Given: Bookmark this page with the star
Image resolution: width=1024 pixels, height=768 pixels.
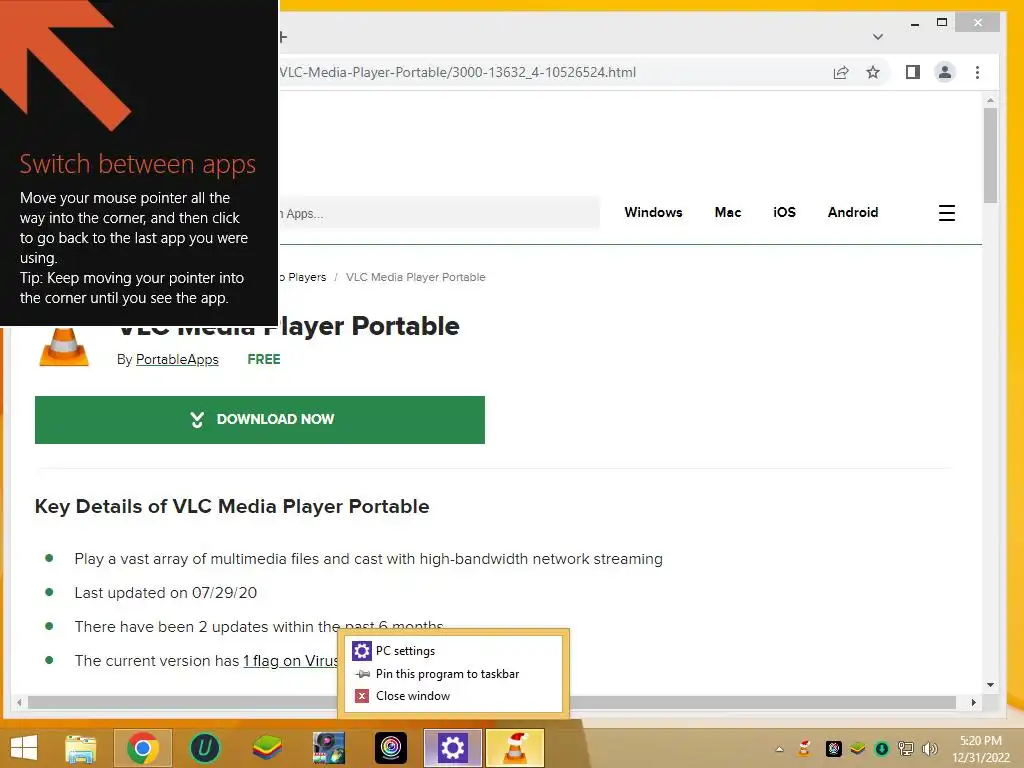Looking at the screenshot, I should pos(873,72).
